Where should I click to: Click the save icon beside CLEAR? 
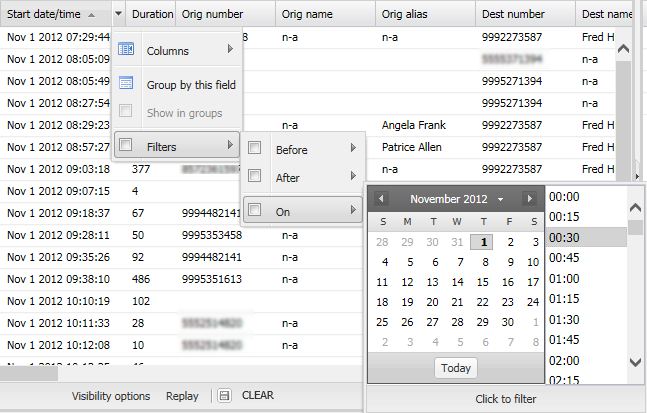225,396
